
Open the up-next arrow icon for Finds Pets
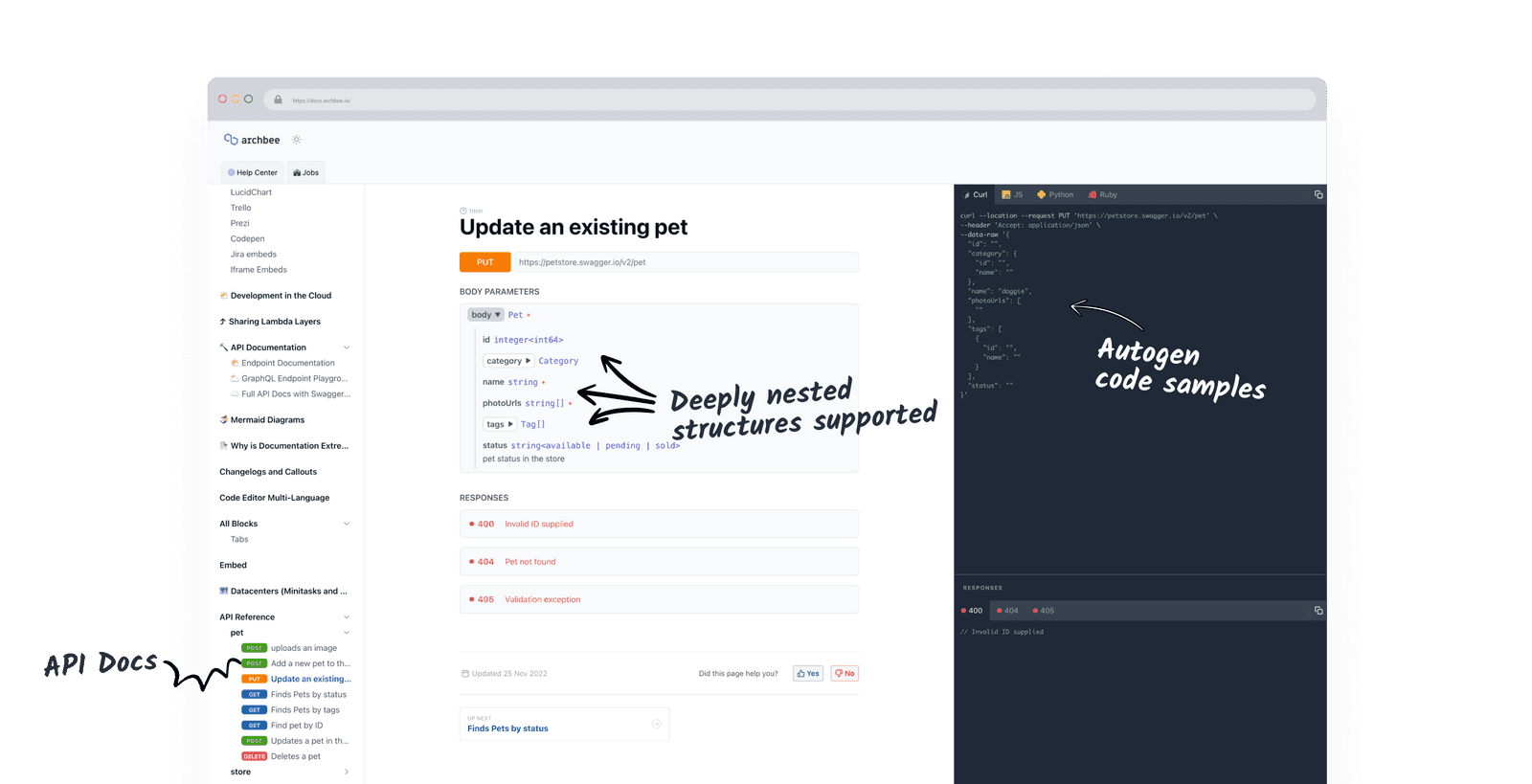pos(657,724)
